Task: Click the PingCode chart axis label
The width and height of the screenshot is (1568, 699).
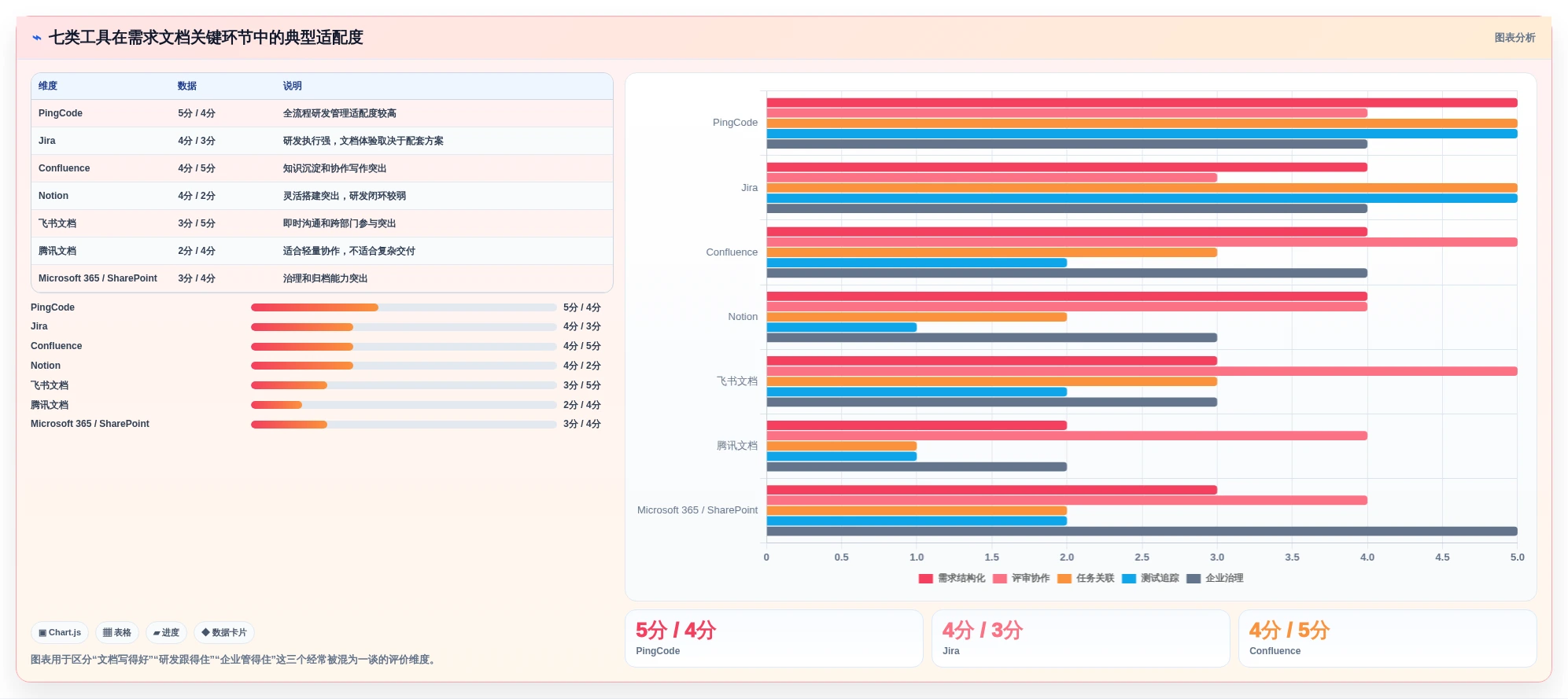Action: 735,123
